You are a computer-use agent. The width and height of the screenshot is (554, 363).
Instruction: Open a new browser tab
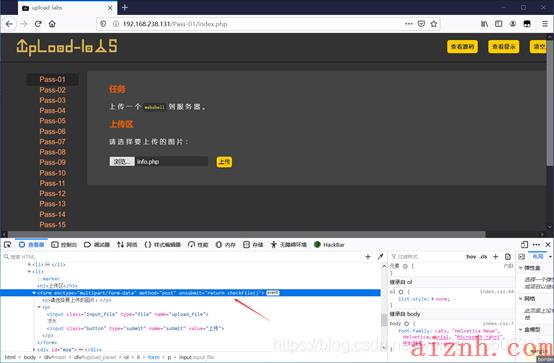click(125, 7)
